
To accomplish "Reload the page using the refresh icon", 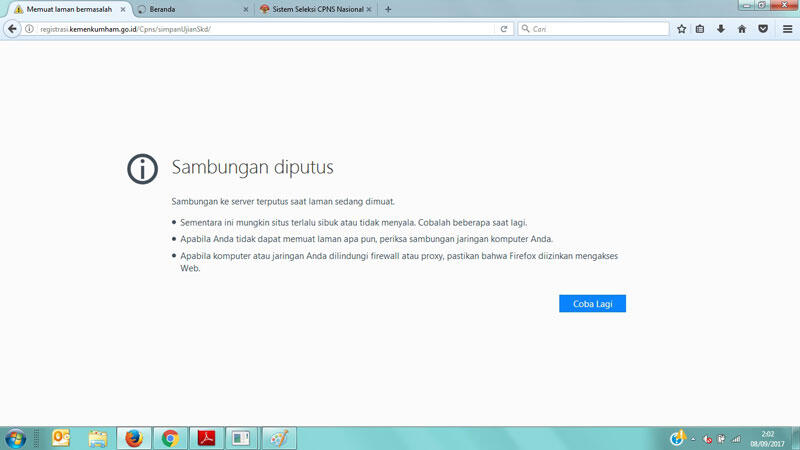I will 504,29.
